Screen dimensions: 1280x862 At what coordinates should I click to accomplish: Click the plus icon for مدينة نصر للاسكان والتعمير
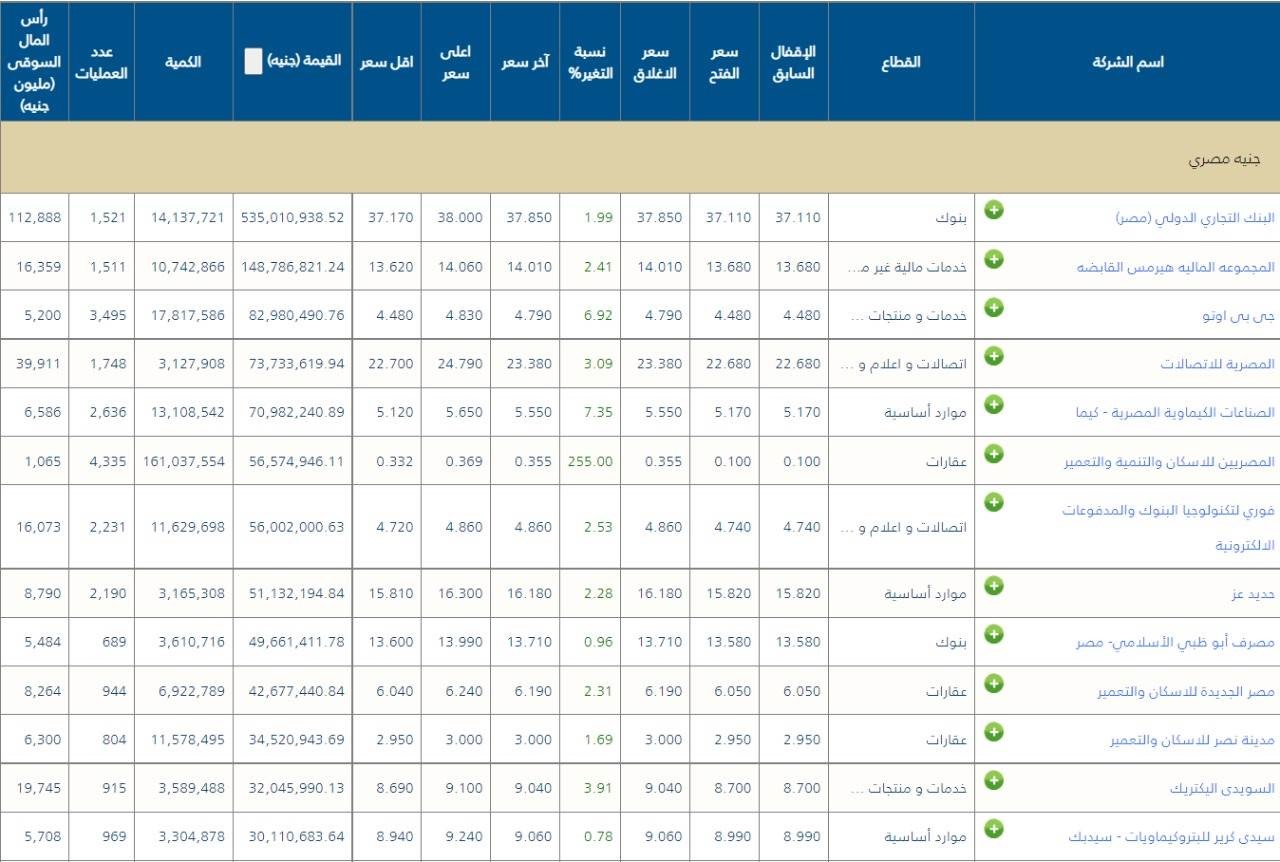[x=994, y=732]
